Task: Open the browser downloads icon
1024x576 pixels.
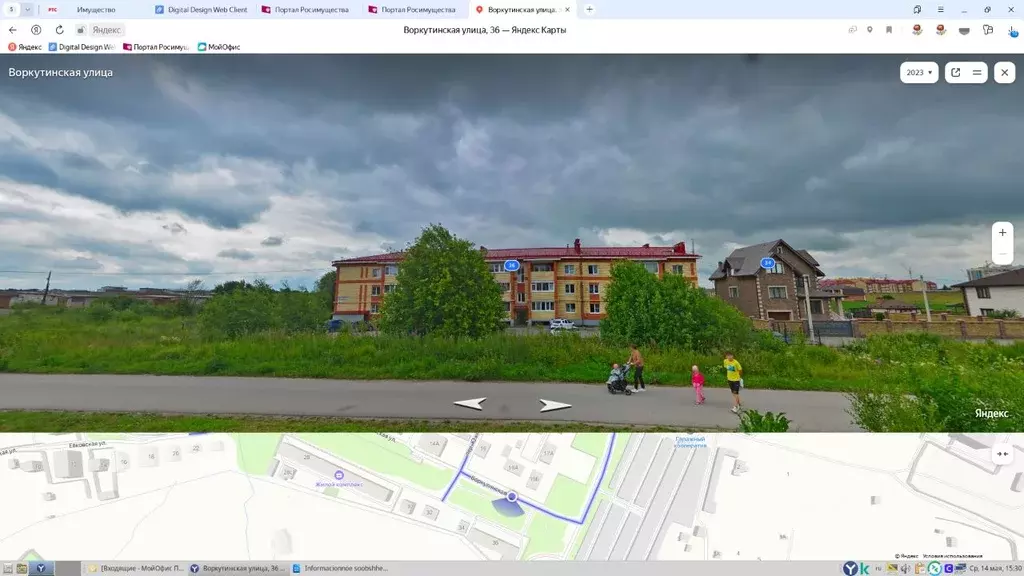Action: coord(1013,31)
